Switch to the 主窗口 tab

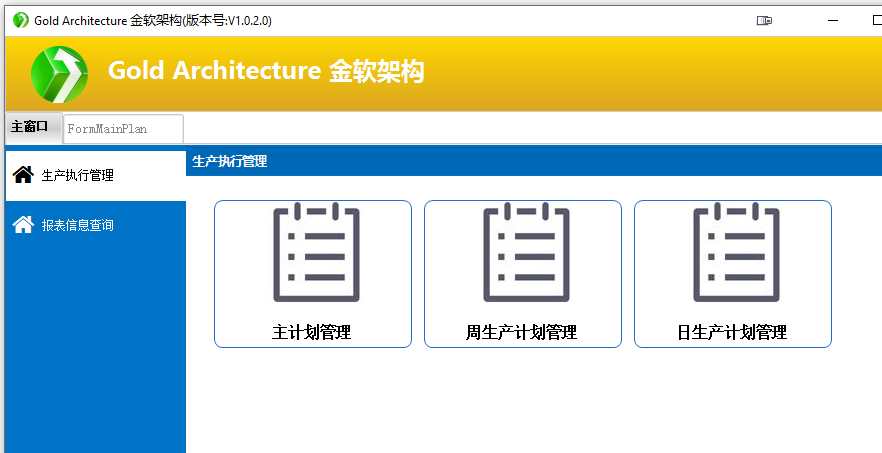coord(34,127)
